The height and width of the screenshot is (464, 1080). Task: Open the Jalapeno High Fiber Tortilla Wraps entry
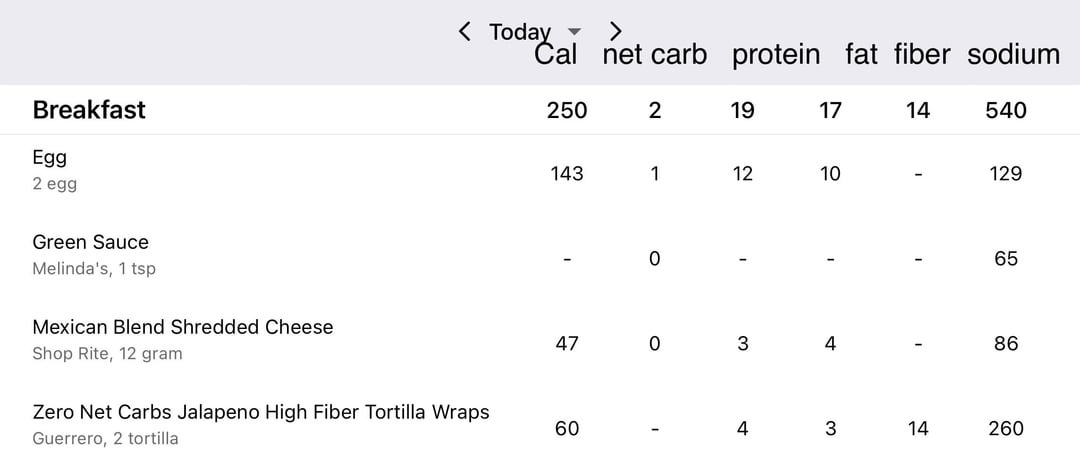(260, 412)
